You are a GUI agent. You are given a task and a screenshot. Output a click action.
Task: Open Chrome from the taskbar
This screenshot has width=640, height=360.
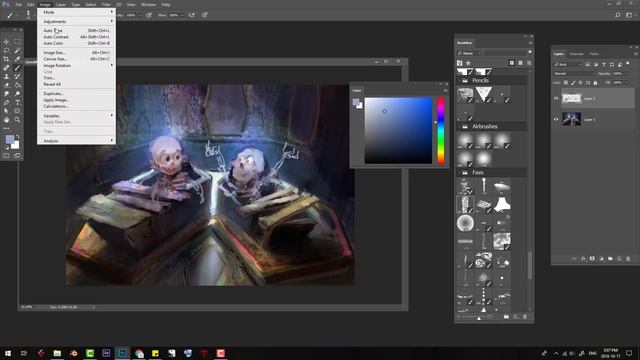point(139,353)
